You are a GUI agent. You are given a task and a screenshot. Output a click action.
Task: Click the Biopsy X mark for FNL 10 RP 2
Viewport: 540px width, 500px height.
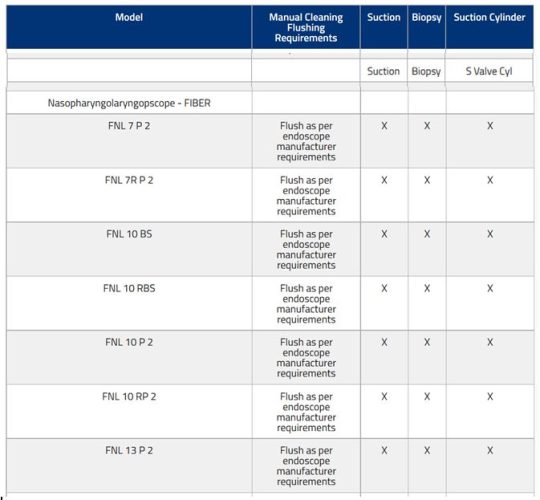click(x=427, y=396)
